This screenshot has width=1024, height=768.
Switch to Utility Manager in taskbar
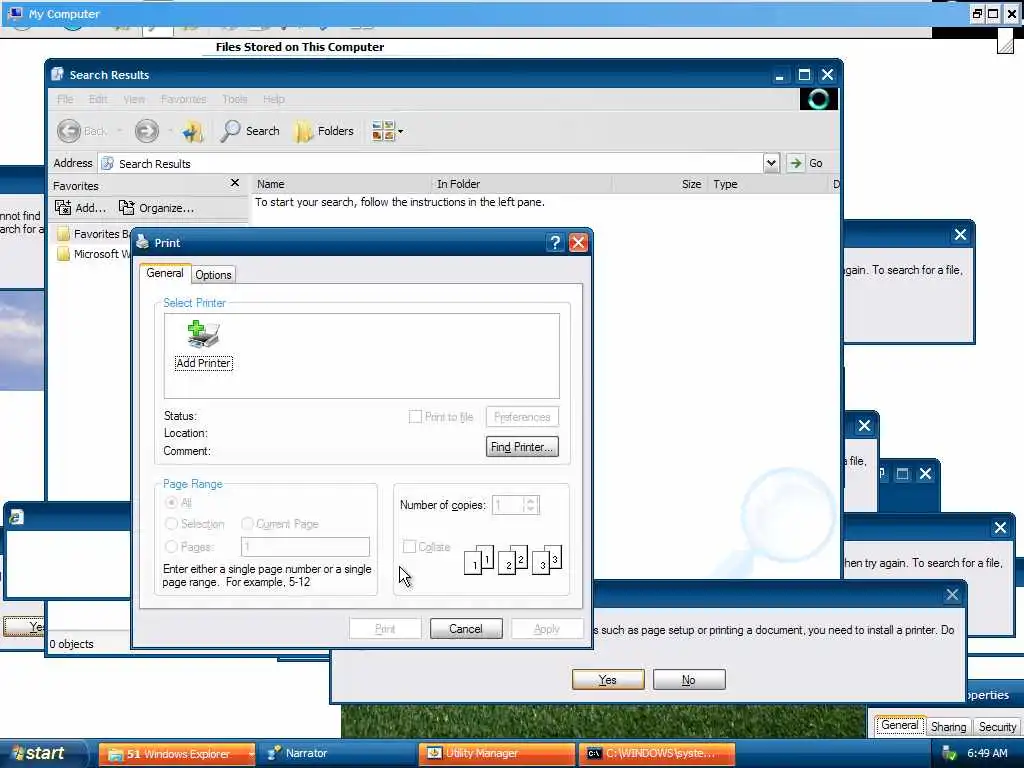pos(497,754)
